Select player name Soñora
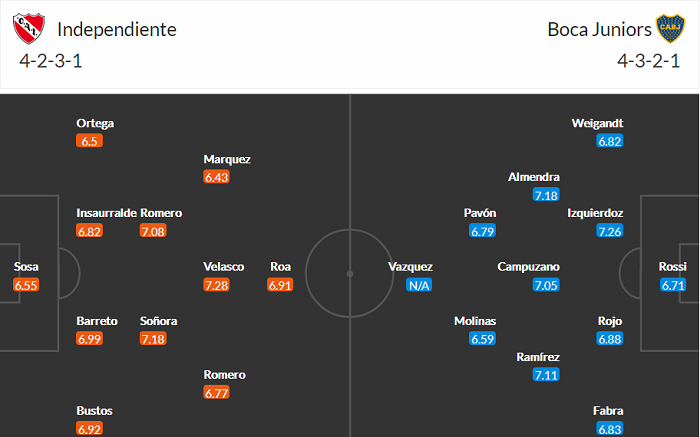This screenshot has height=437, width=700. (x=159, y=321)
